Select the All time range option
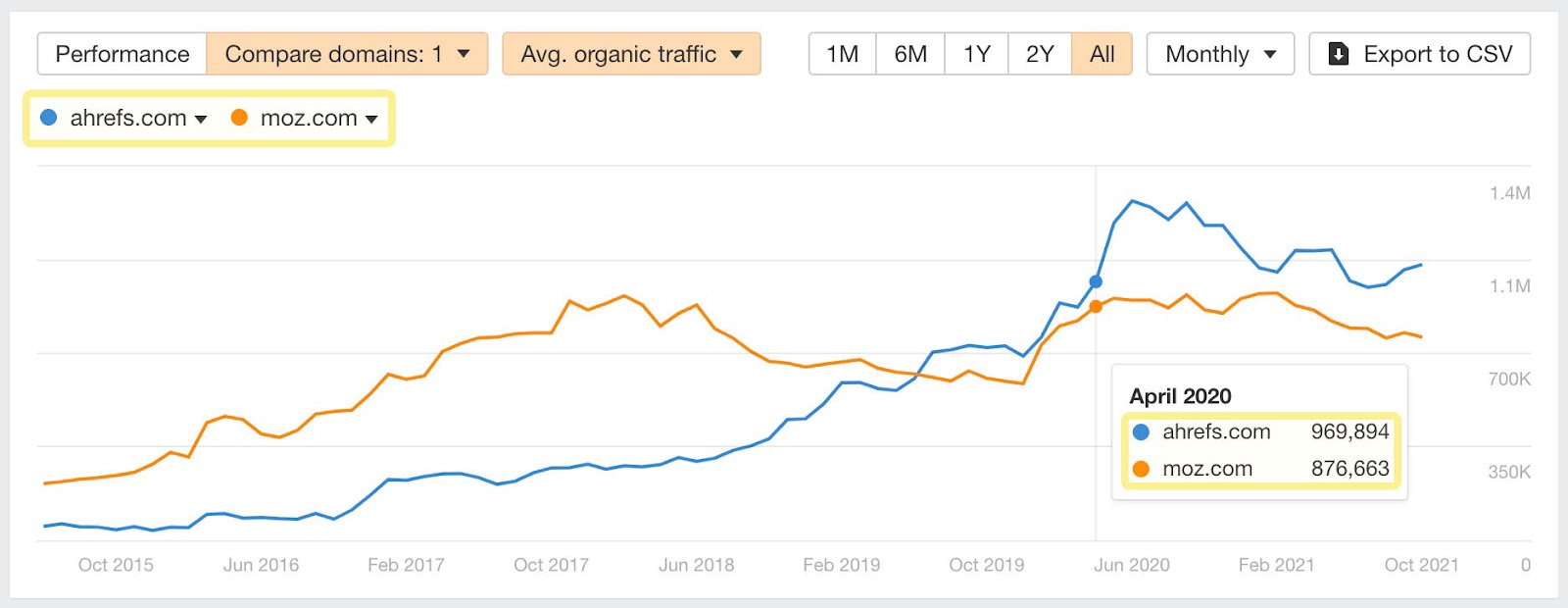The image size is (1568, 608). (1102, 54)
